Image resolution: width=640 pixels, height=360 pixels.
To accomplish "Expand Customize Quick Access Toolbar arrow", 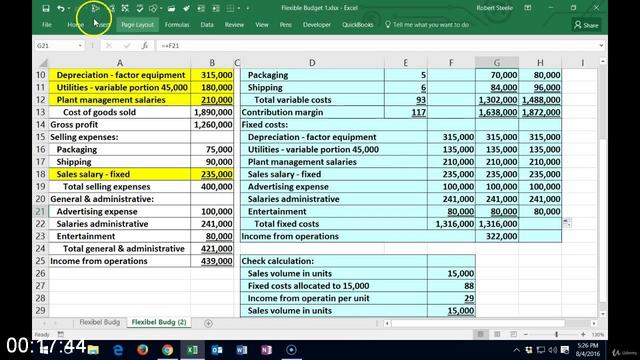I will [x=247, y=8].
